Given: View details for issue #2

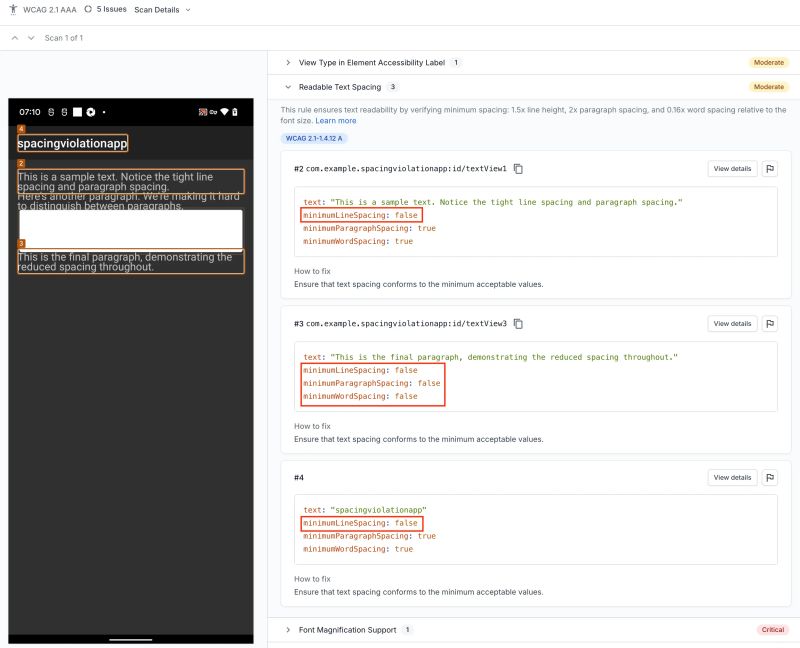Looking at the screenshot, I should click(731, 169).
